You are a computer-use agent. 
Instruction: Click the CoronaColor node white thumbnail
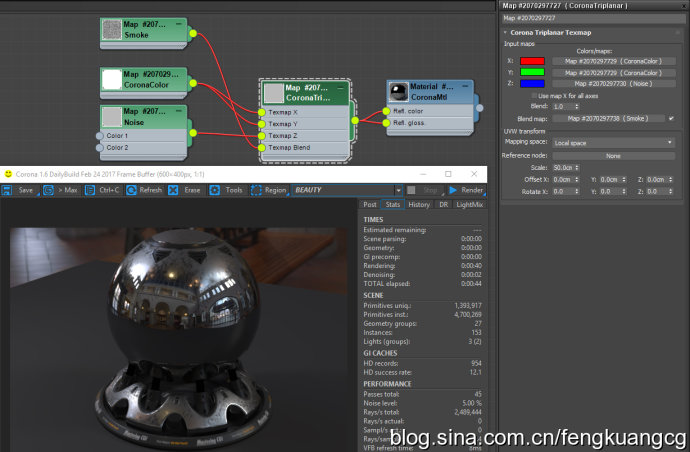click(x=112, y=80)
